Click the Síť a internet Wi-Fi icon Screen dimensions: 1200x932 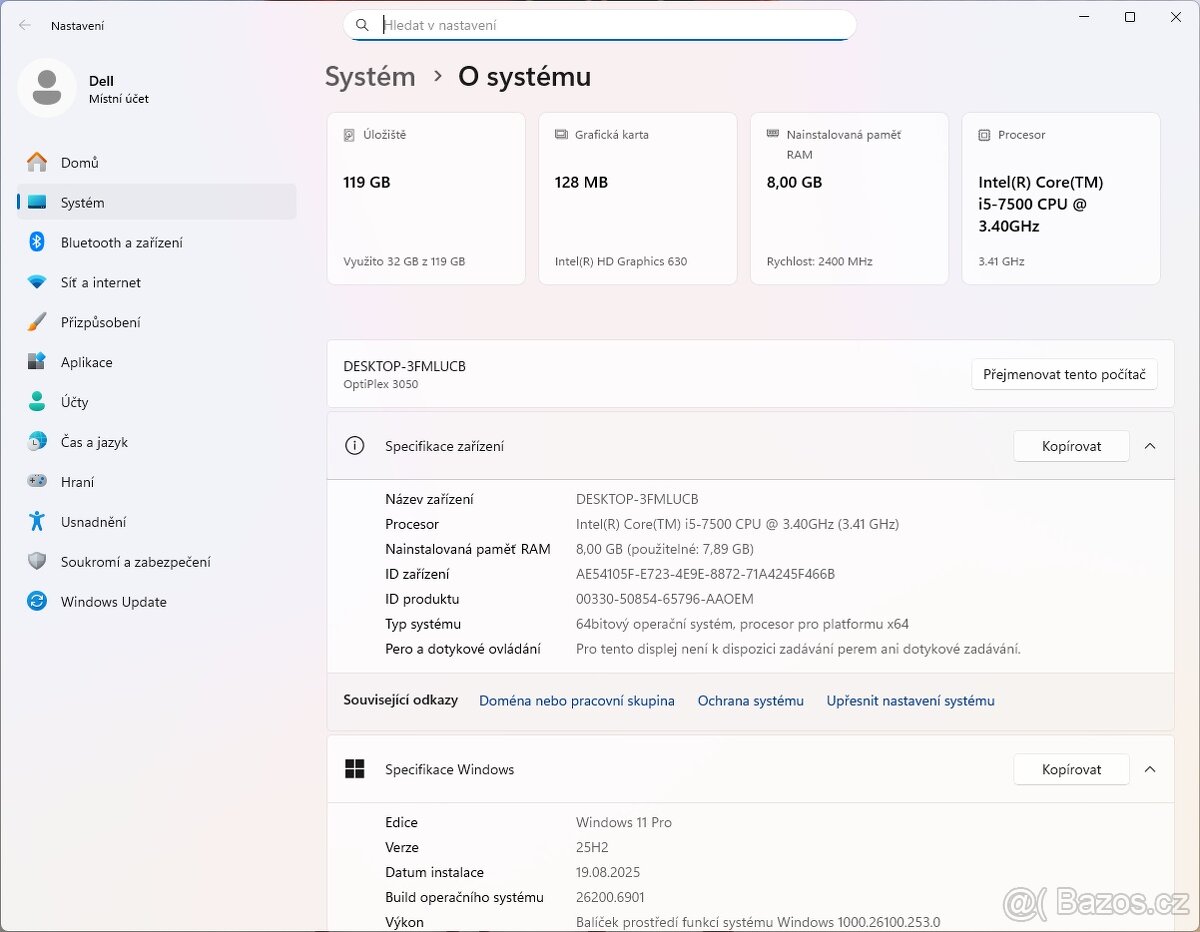37,282
